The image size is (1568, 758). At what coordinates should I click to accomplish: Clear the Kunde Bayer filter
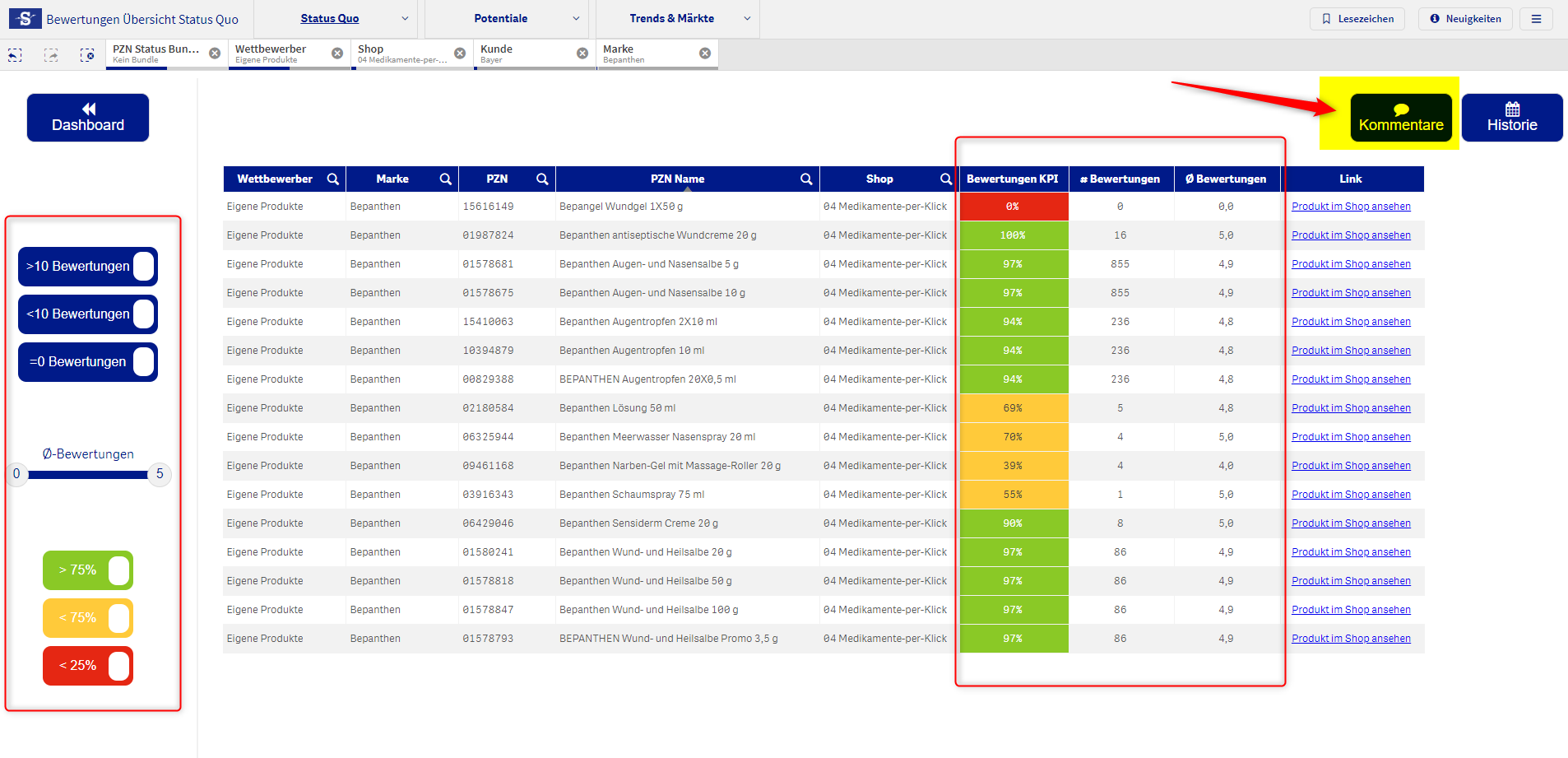582,53
